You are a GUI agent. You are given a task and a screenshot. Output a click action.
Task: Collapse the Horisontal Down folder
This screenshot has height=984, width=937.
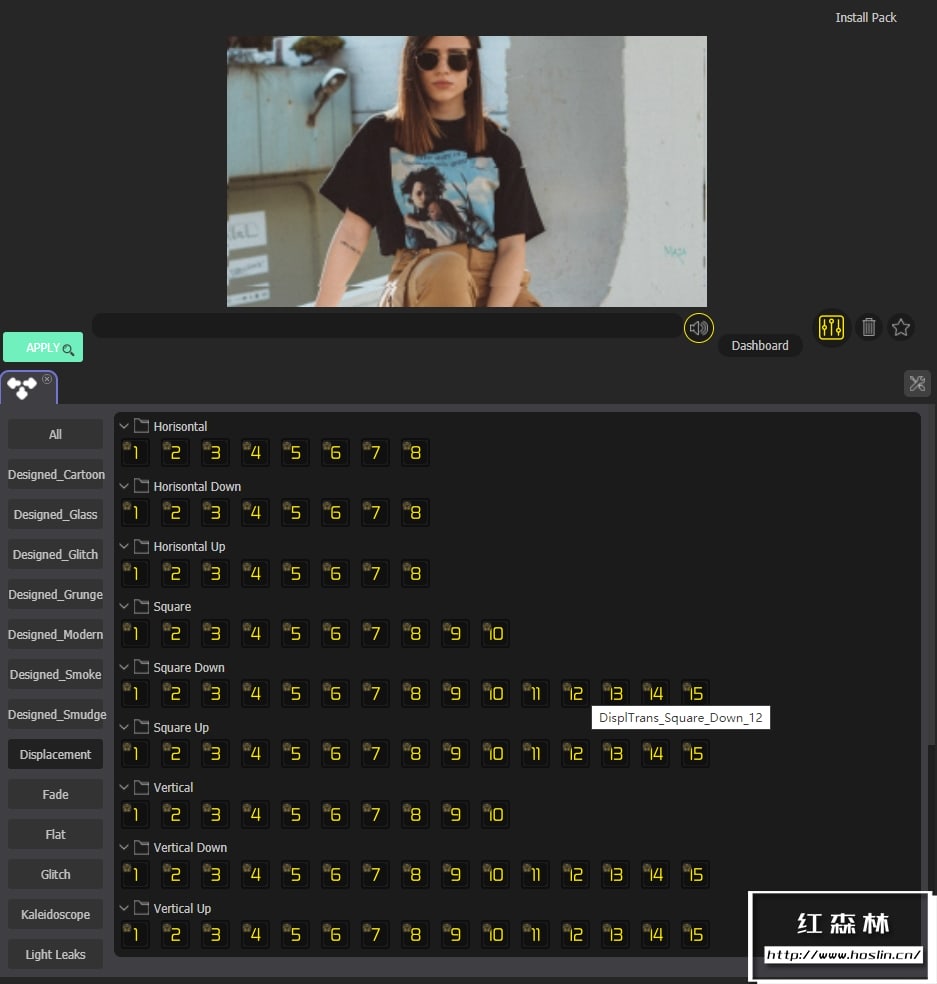click(x=124, y=486)
